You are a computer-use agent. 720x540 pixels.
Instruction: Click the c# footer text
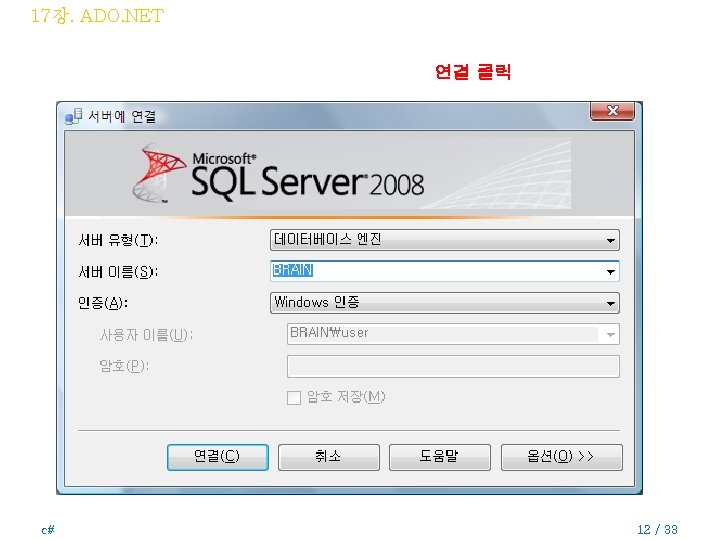(48, 530)
